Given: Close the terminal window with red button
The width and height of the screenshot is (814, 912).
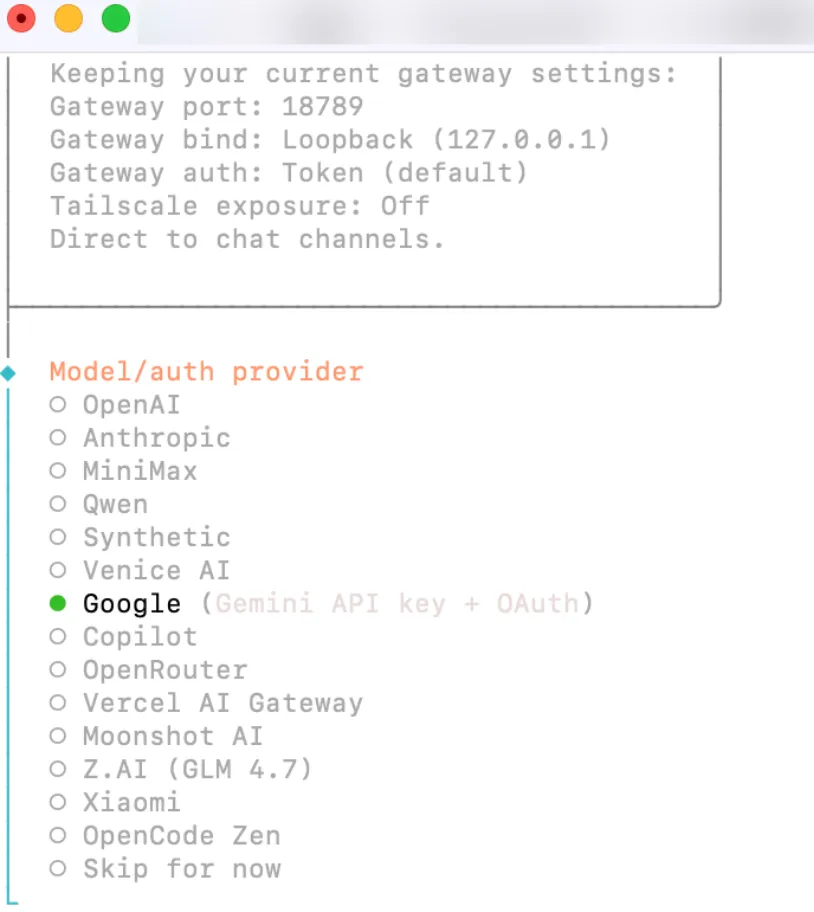Looking at the screenshot, I should click(22, 19).
